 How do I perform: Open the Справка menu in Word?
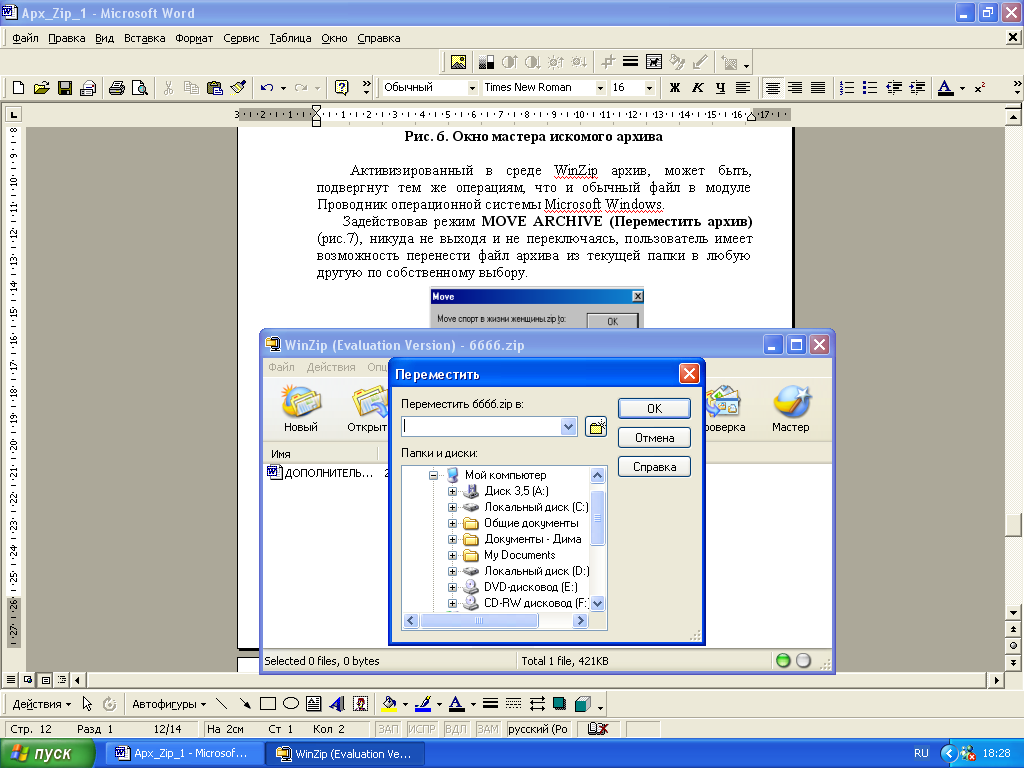coord(379,38)
